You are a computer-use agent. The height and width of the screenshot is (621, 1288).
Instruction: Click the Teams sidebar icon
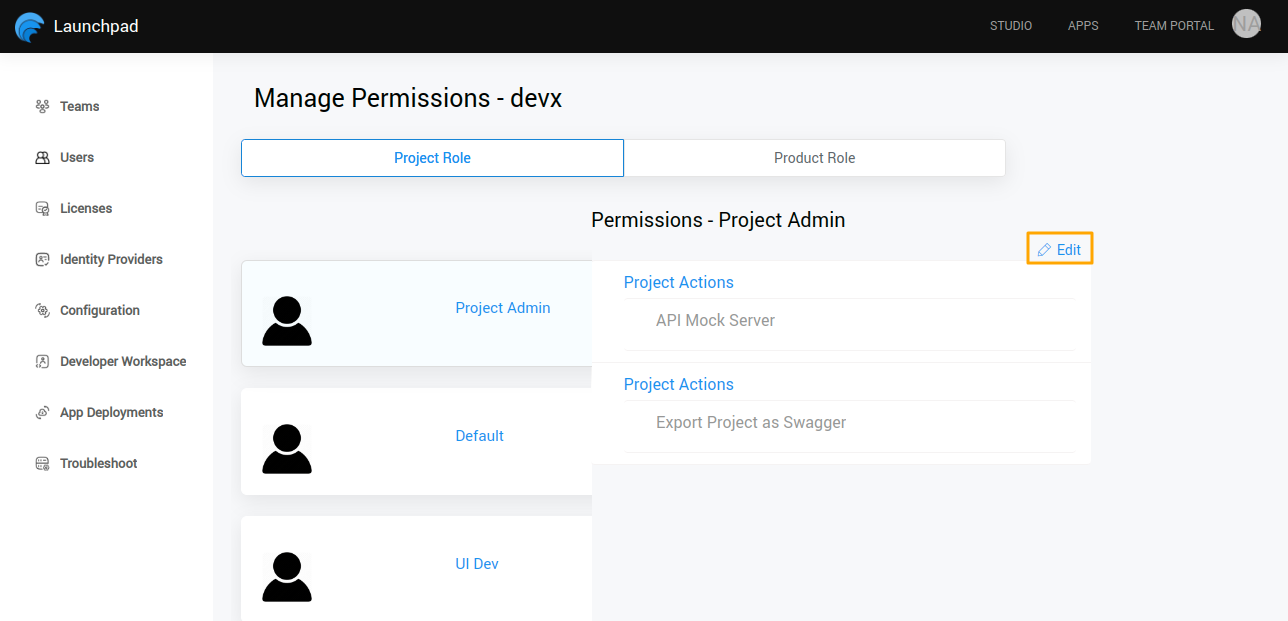(42, 107)
